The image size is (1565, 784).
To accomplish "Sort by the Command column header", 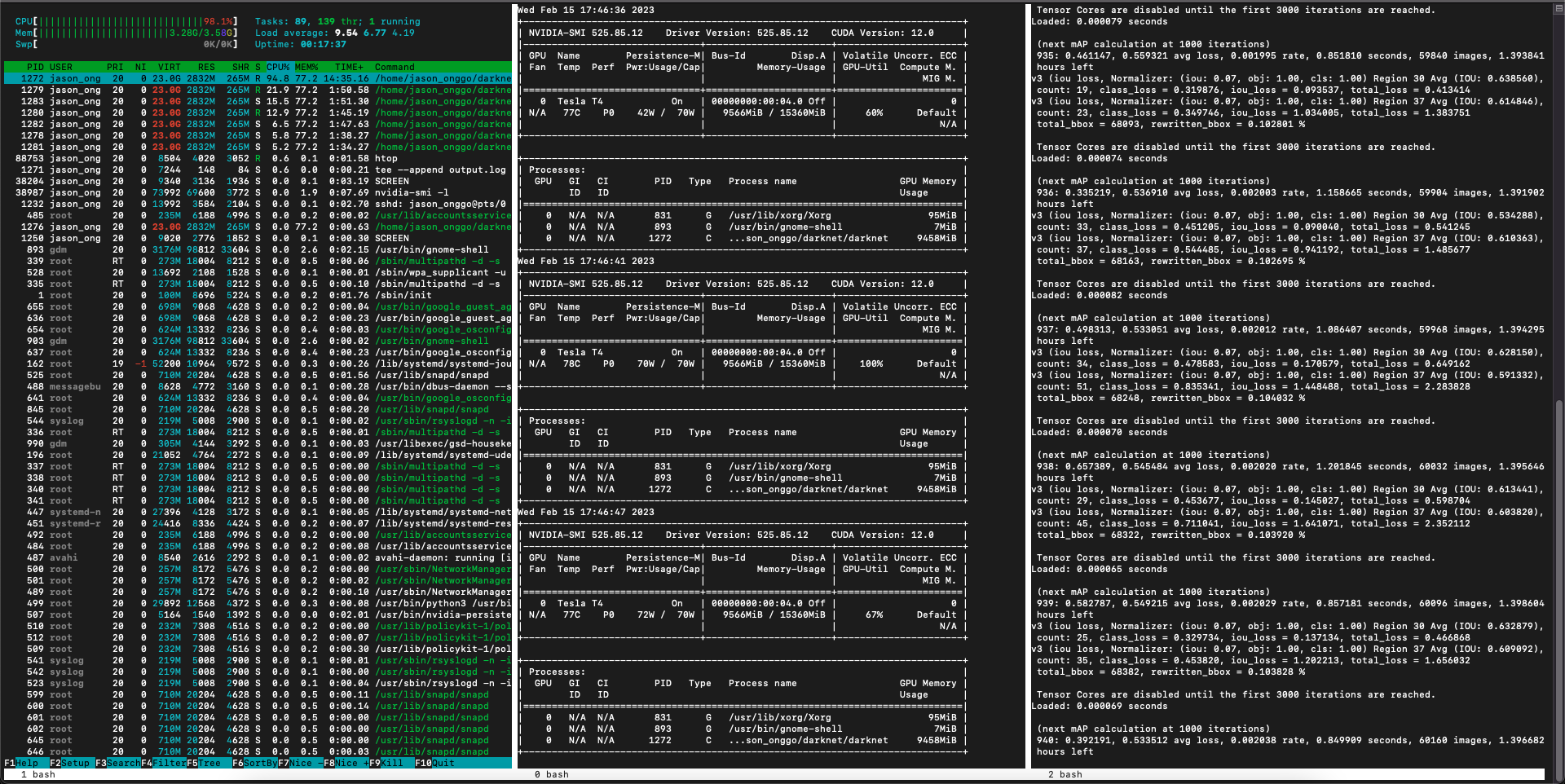I will click(x=395, y=67).
